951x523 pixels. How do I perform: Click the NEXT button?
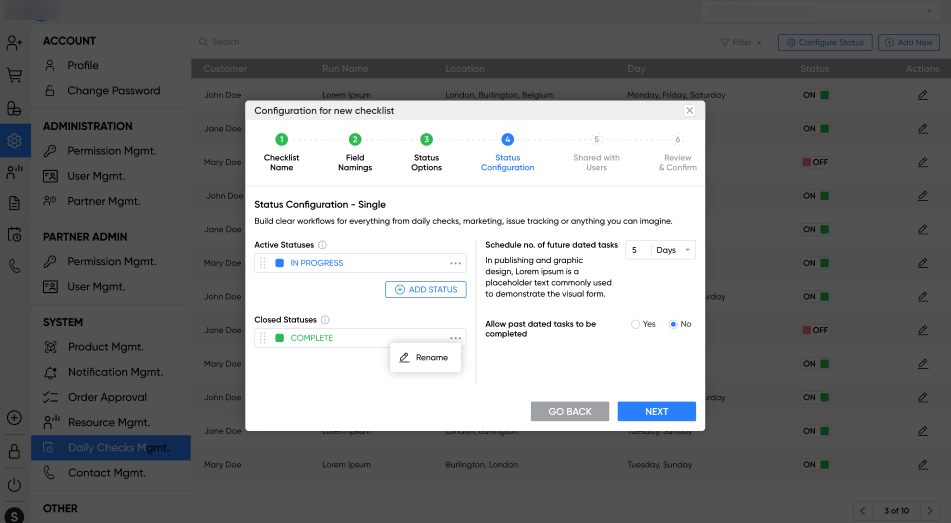click(656, 411)
